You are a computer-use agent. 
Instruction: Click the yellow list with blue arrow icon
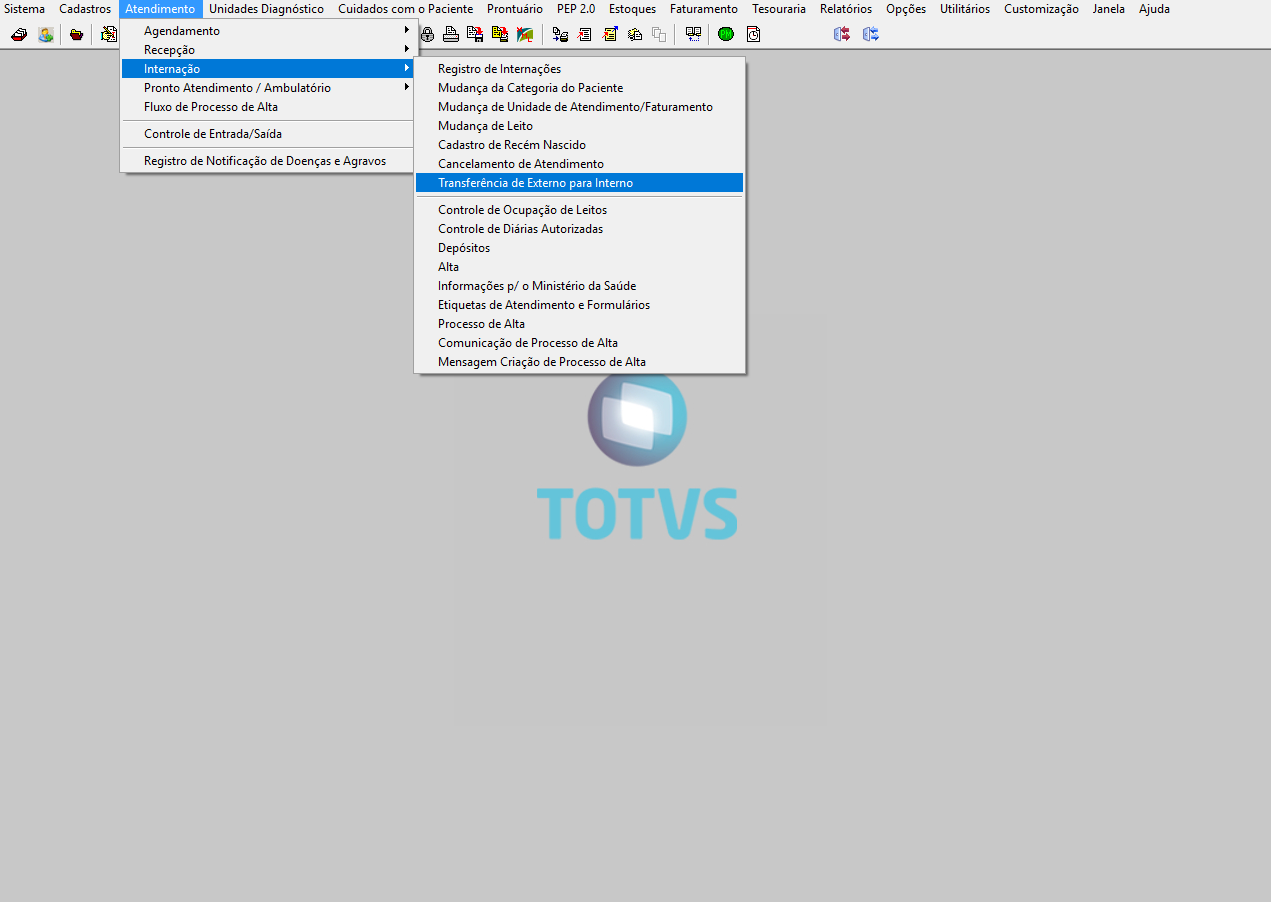point(610,34)
